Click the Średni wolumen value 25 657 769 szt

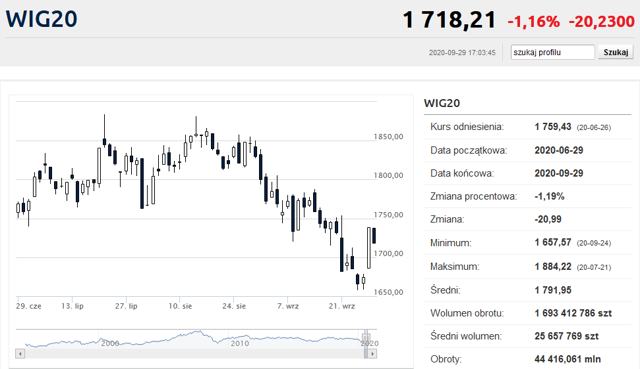tap(567, 336)
